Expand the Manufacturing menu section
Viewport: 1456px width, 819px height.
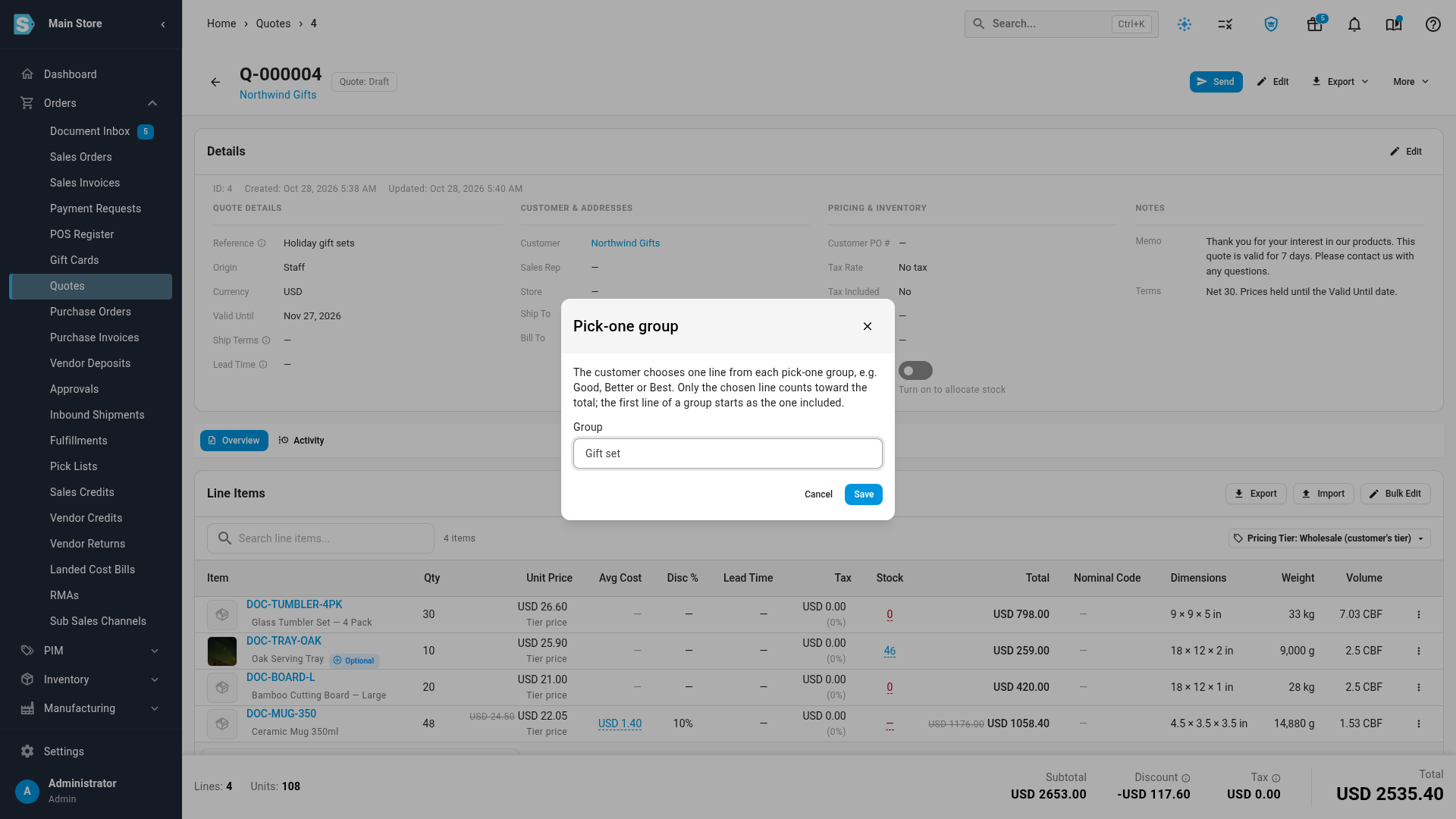(155, 708)
